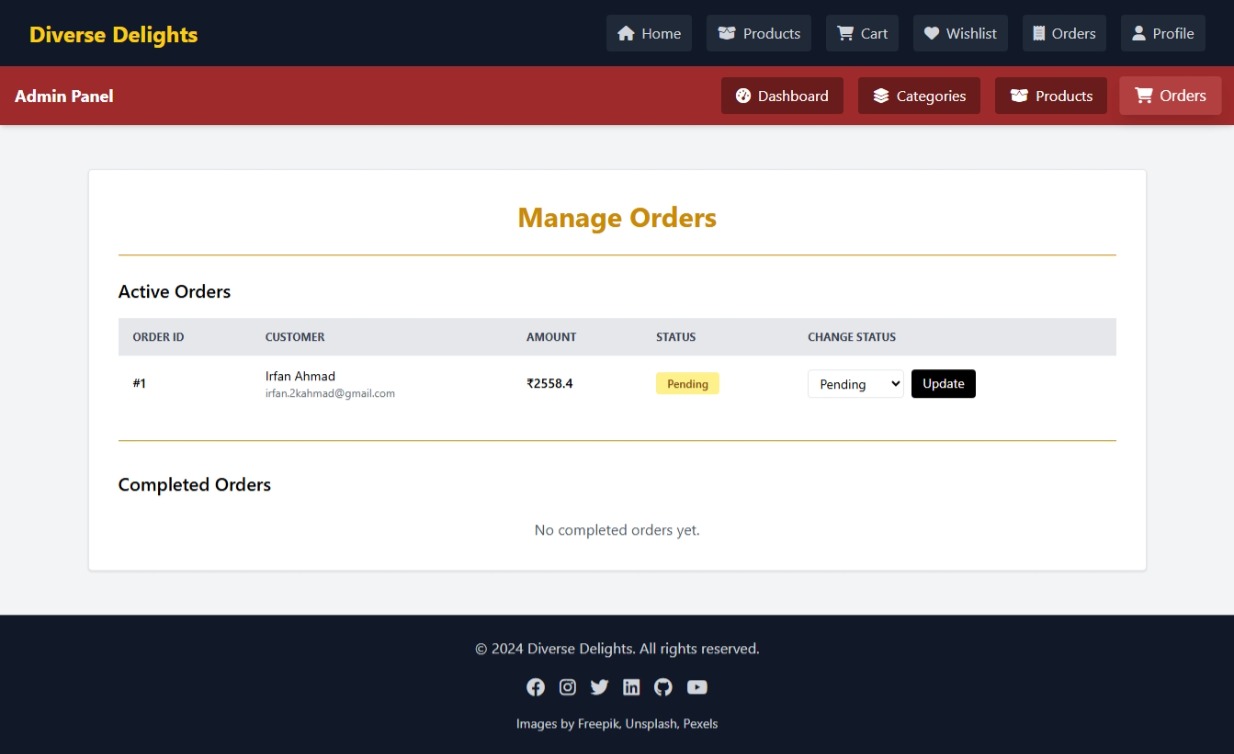The width and height of the screenshot is (1234, 754).
Task: Open admin panel Products tab
Action: tap(1050, 96)
